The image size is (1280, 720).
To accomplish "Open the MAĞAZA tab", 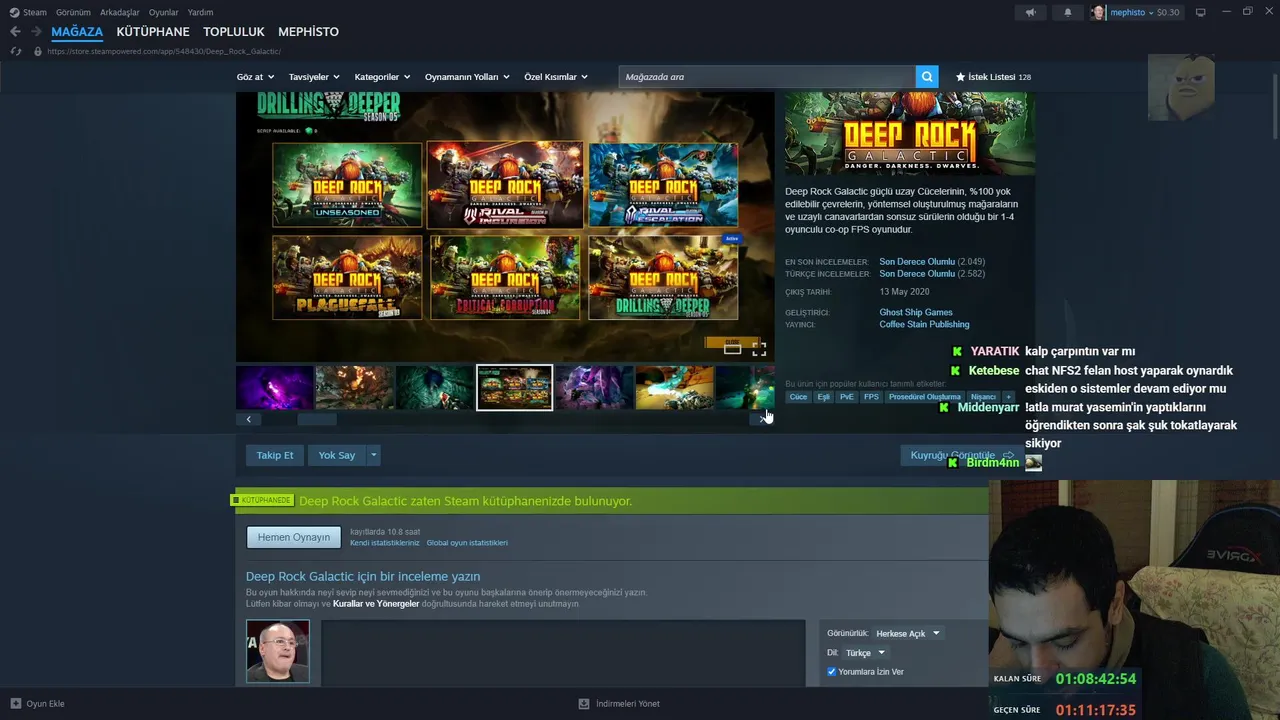I will pyautogui.click(x=77, y=32).
